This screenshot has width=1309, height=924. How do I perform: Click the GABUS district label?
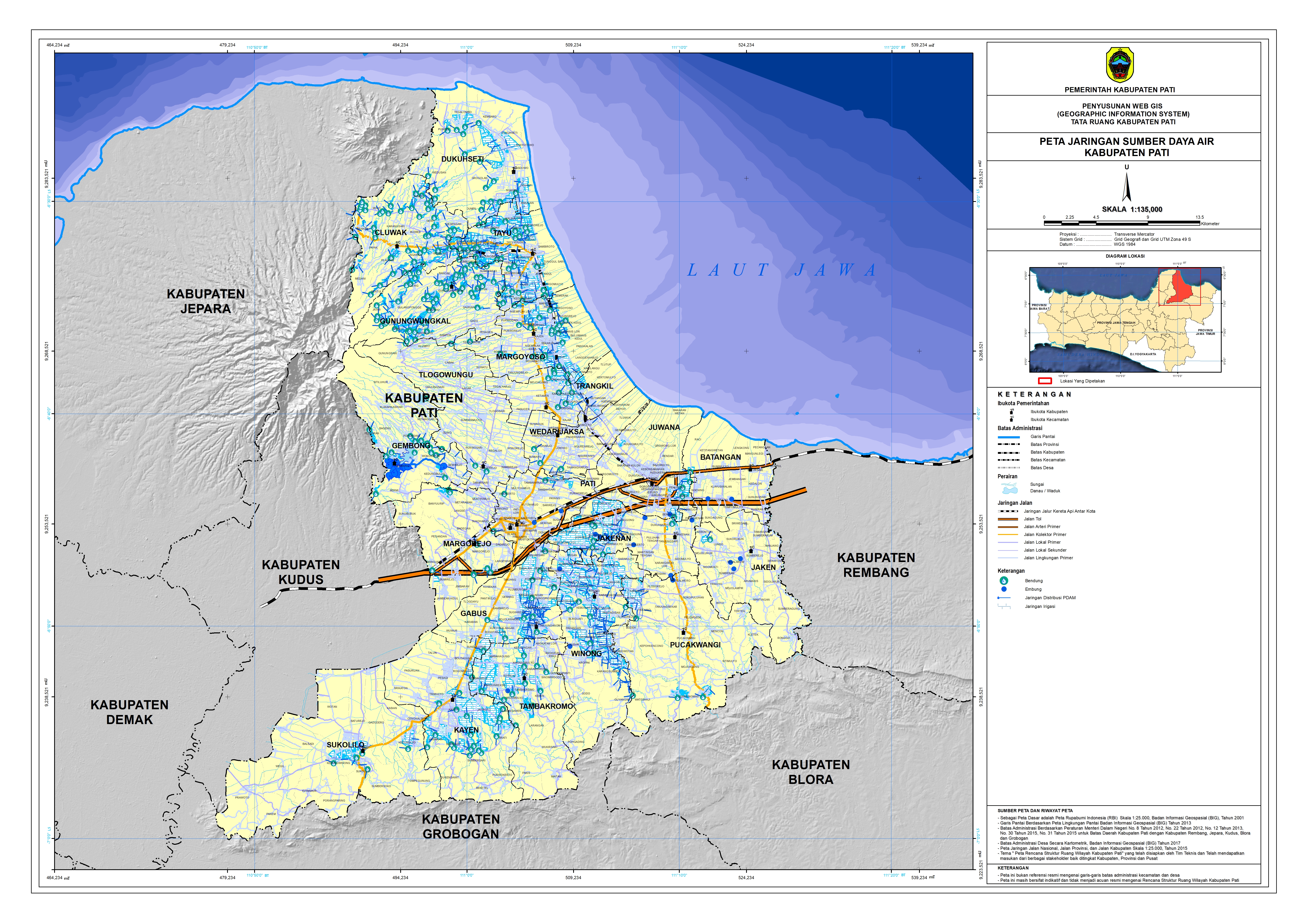474,613
